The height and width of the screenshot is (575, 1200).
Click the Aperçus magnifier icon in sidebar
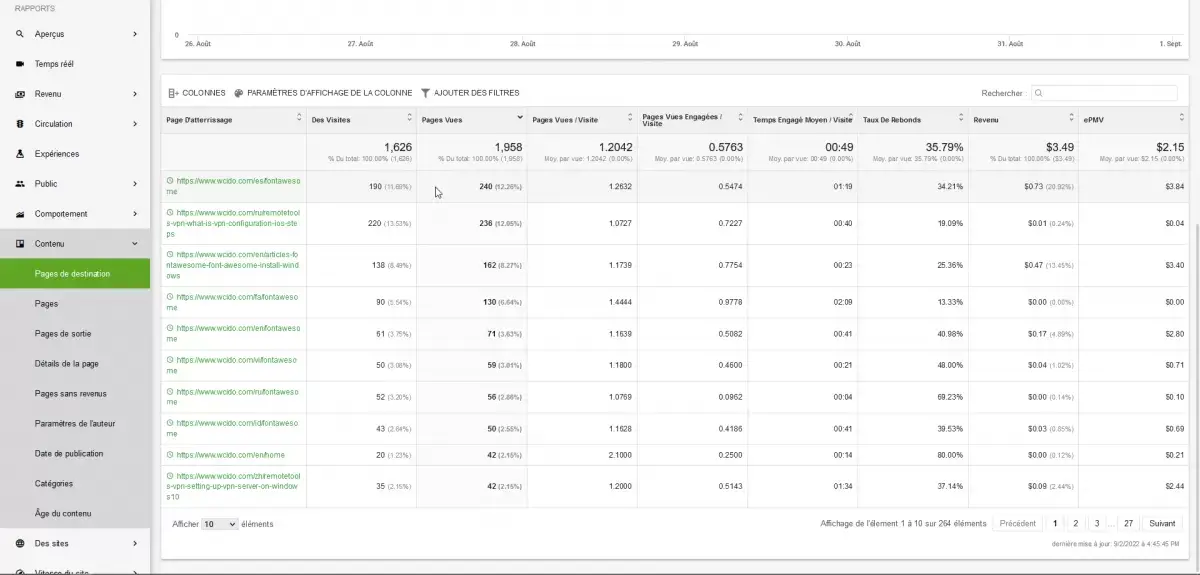tap(20, 34)
